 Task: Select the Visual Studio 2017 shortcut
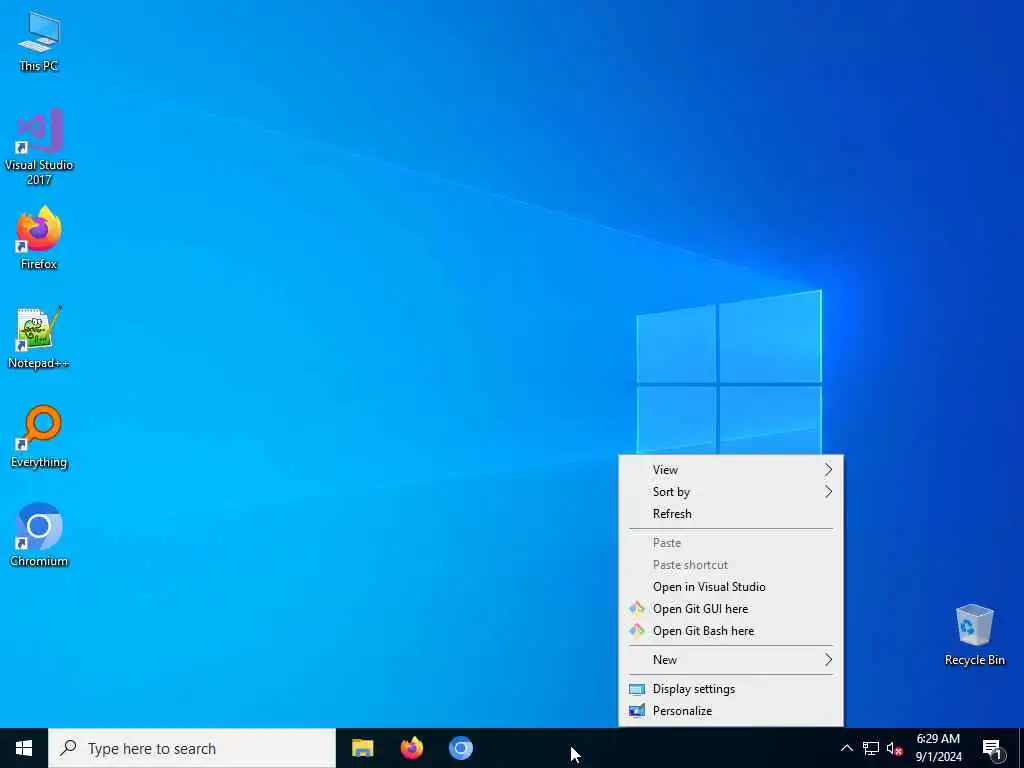click(x=39, y=147)
